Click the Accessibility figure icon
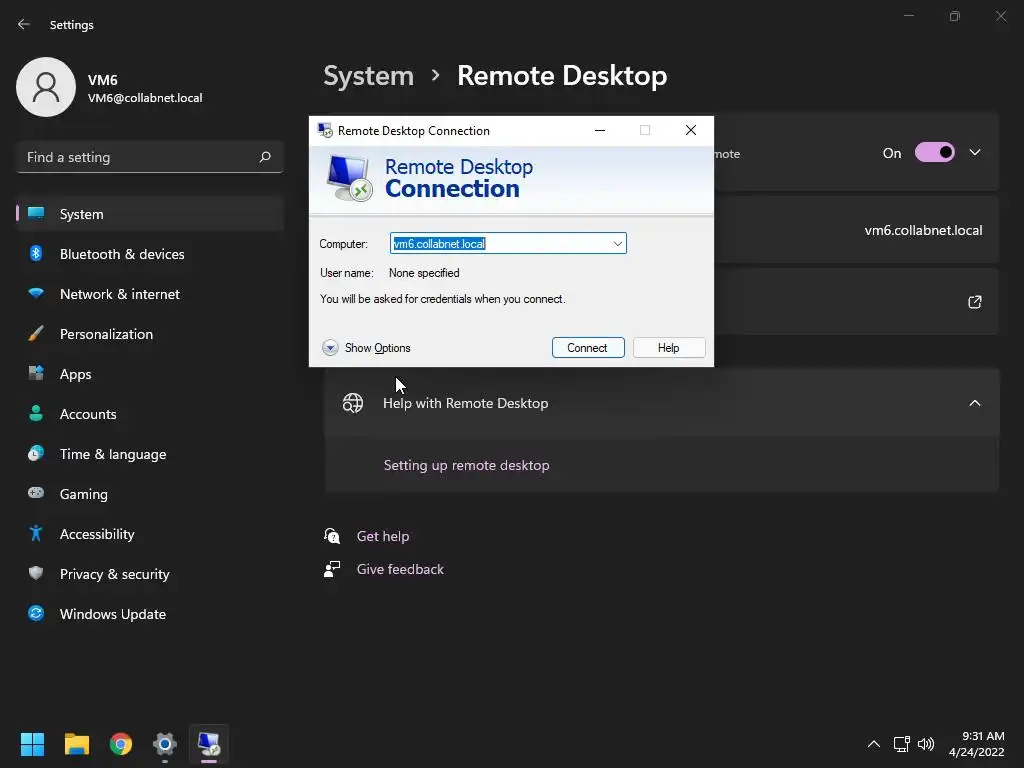 point(36,534)
